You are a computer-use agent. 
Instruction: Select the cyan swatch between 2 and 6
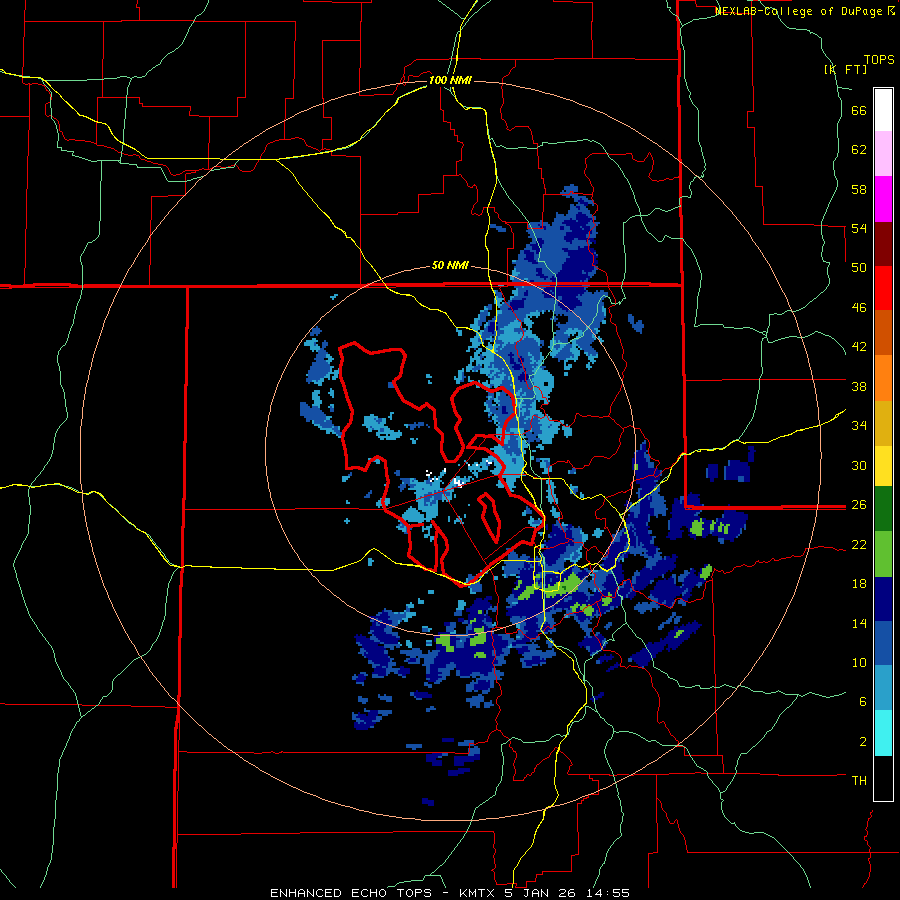click(883, 733)
